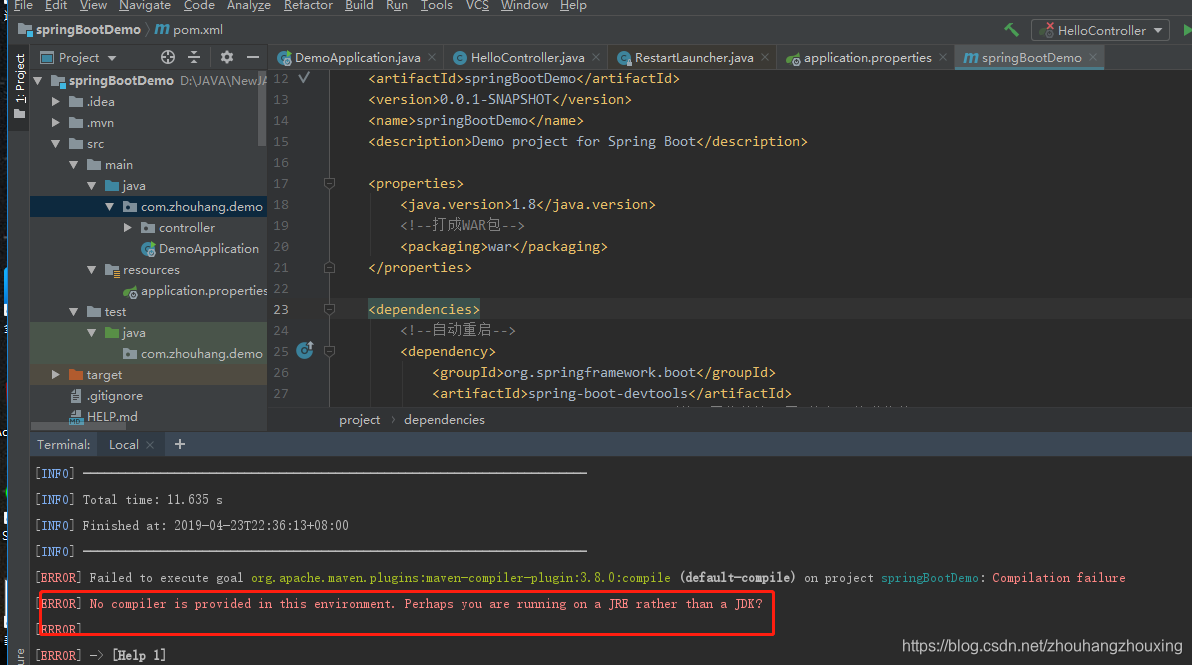Screen dimensions: 1192x665
Task: Collapse the test folder
Action: tap(74, 312)
